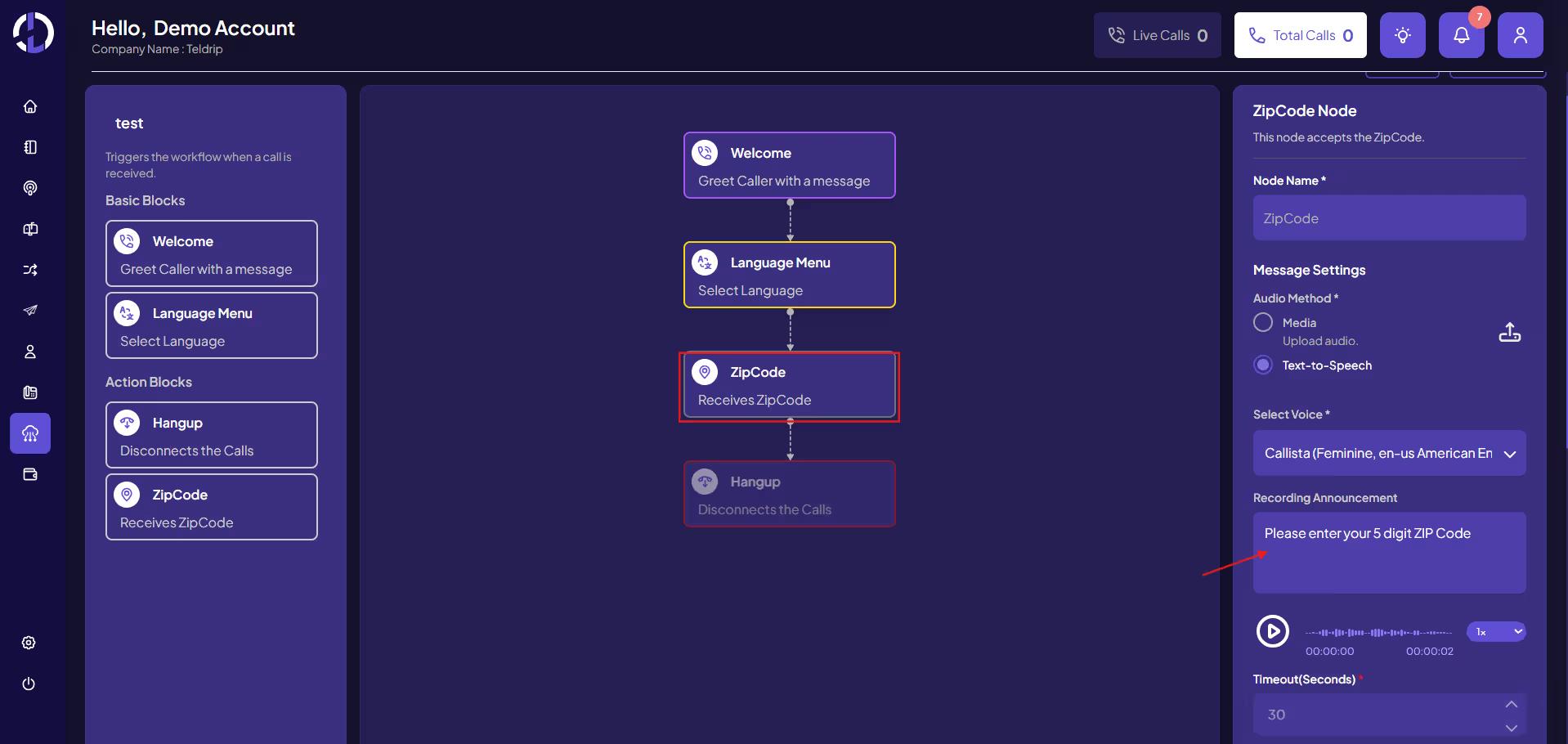Open the wallet icon in sidebar
This screenshot has width=1568, height=744.
click(x=30, y=474)
